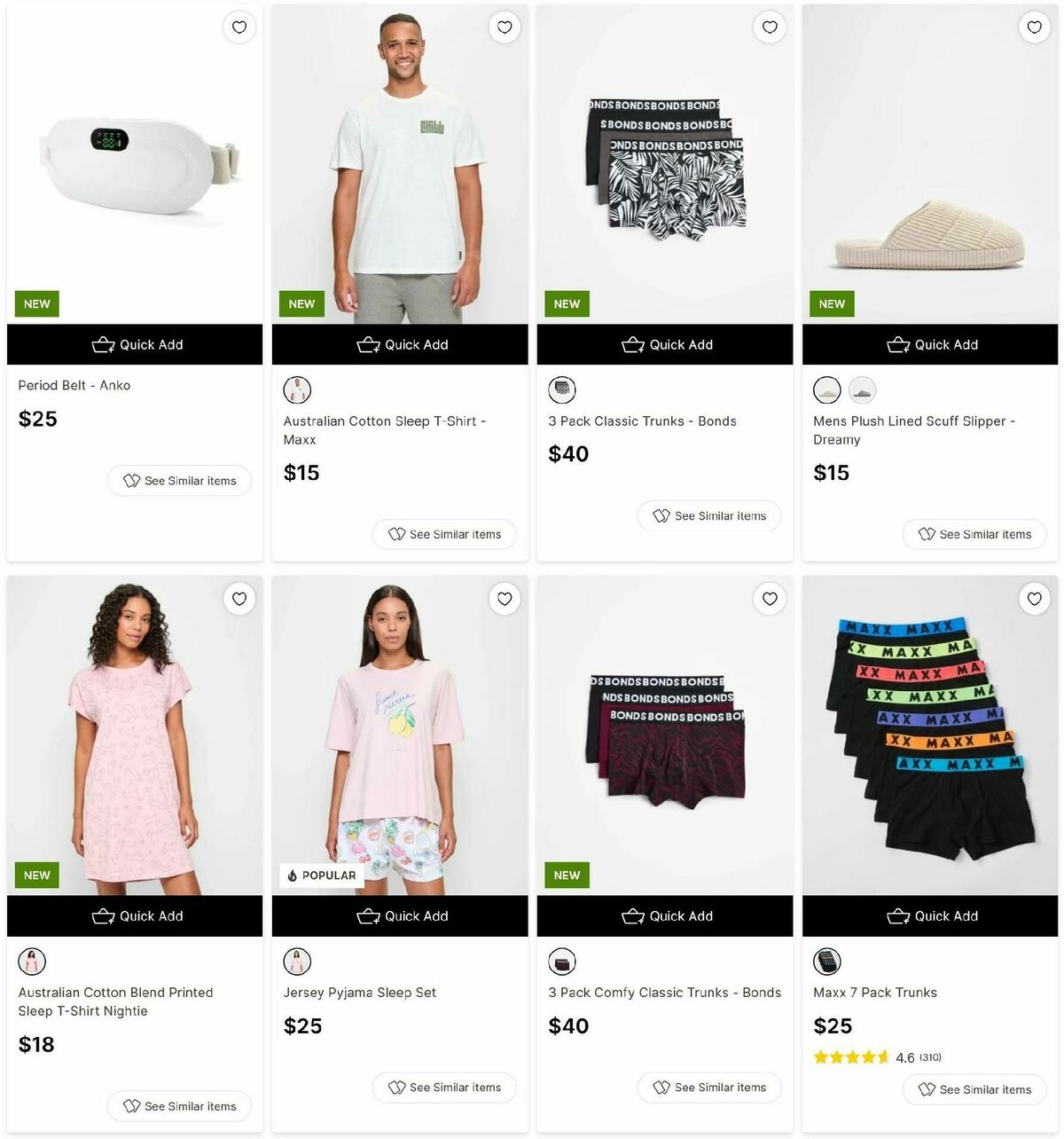Screen dimensions: 1064x1139
Task: Select grey colour swatch for Scuff Slipper
Action: (x=862, y=390)
